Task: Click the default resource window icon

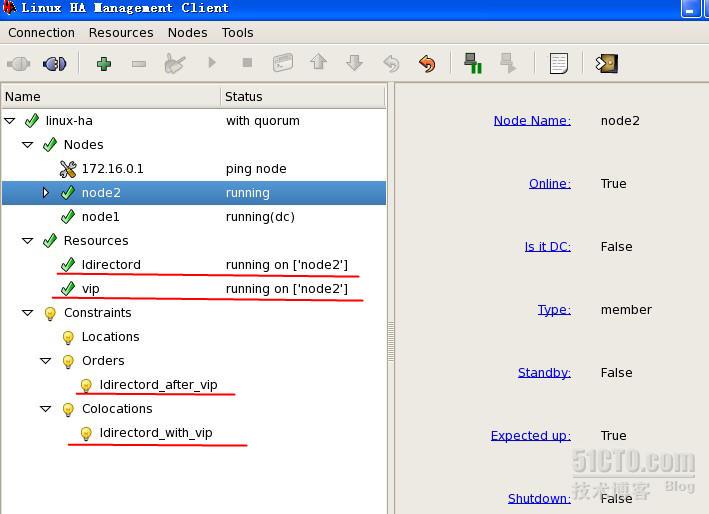Action: [x=283, y=63]
